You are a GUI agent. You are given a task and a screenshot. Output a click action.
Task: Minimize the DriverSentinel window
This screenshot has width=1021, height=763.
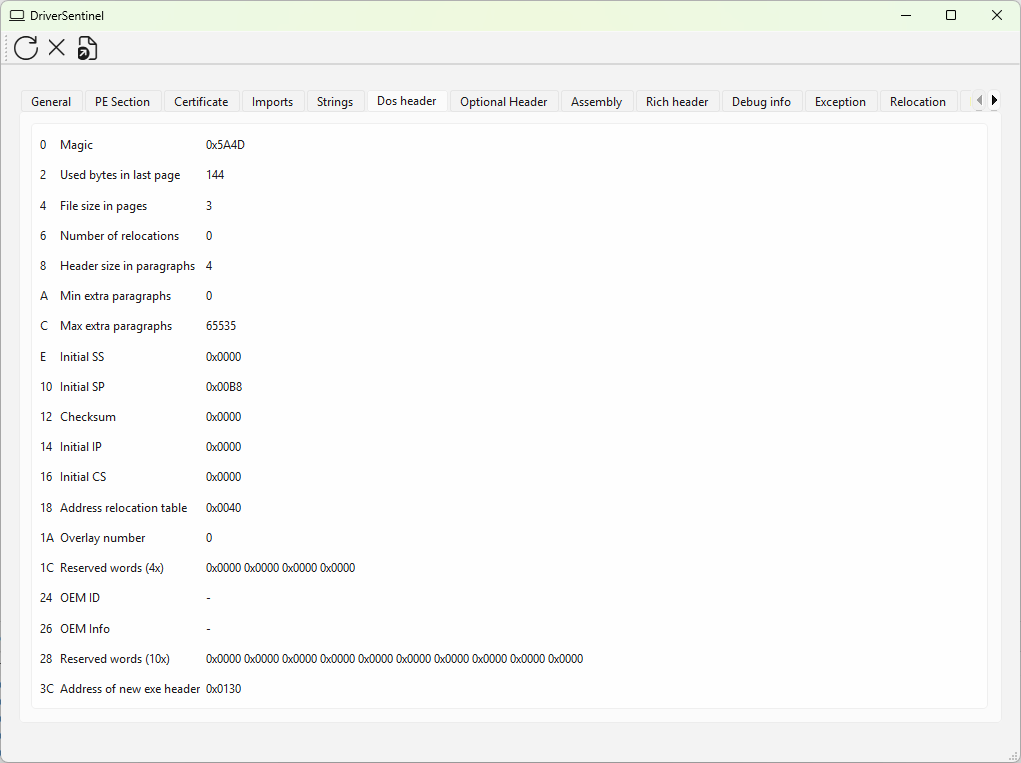tap(905, 15)
